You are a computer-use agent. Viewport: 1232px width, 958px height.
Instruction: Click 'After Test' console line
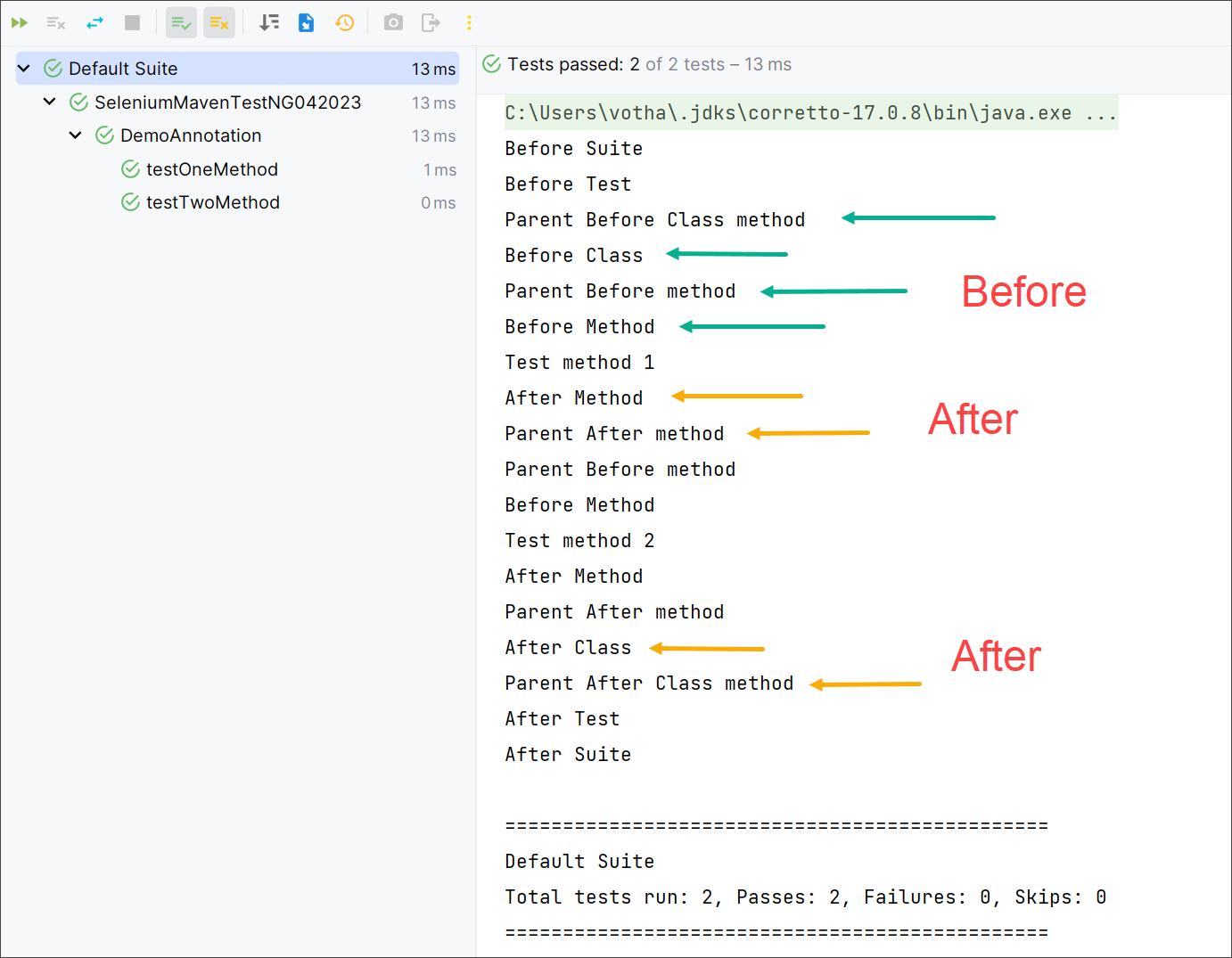(x=562, y=719)
